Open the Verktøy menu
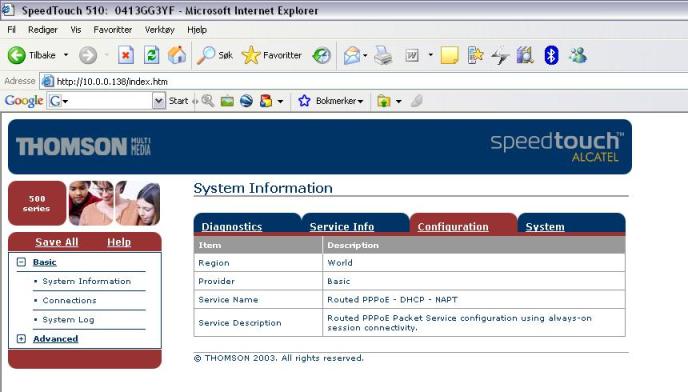This screenshot has width=688, height=392. coord(160,30)
